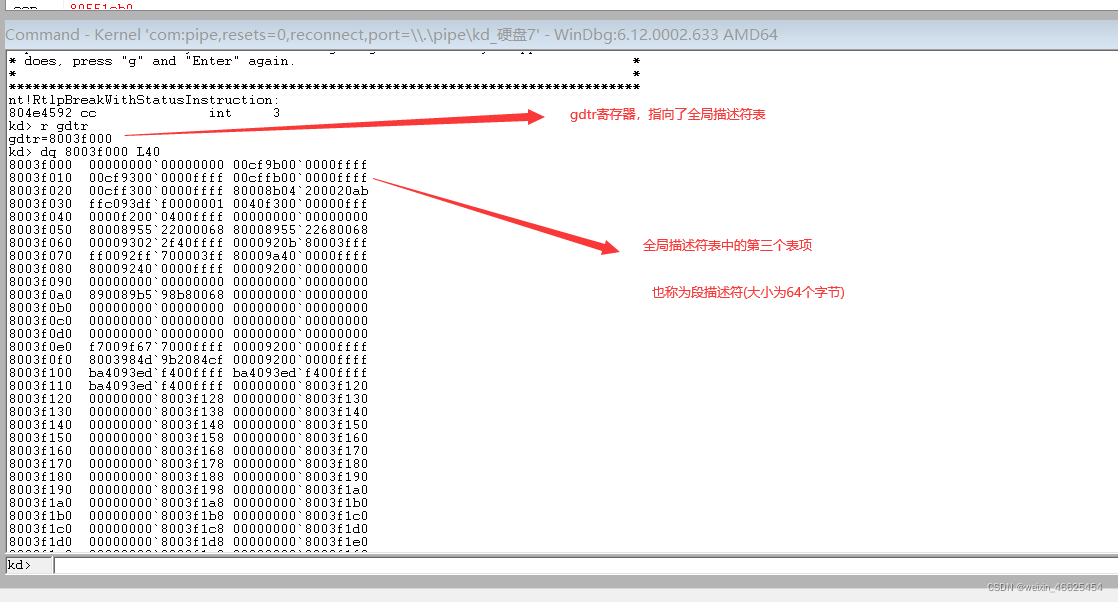
Task: Select the 'gdtr=8003f000' output line
Action: coord(61,139)
